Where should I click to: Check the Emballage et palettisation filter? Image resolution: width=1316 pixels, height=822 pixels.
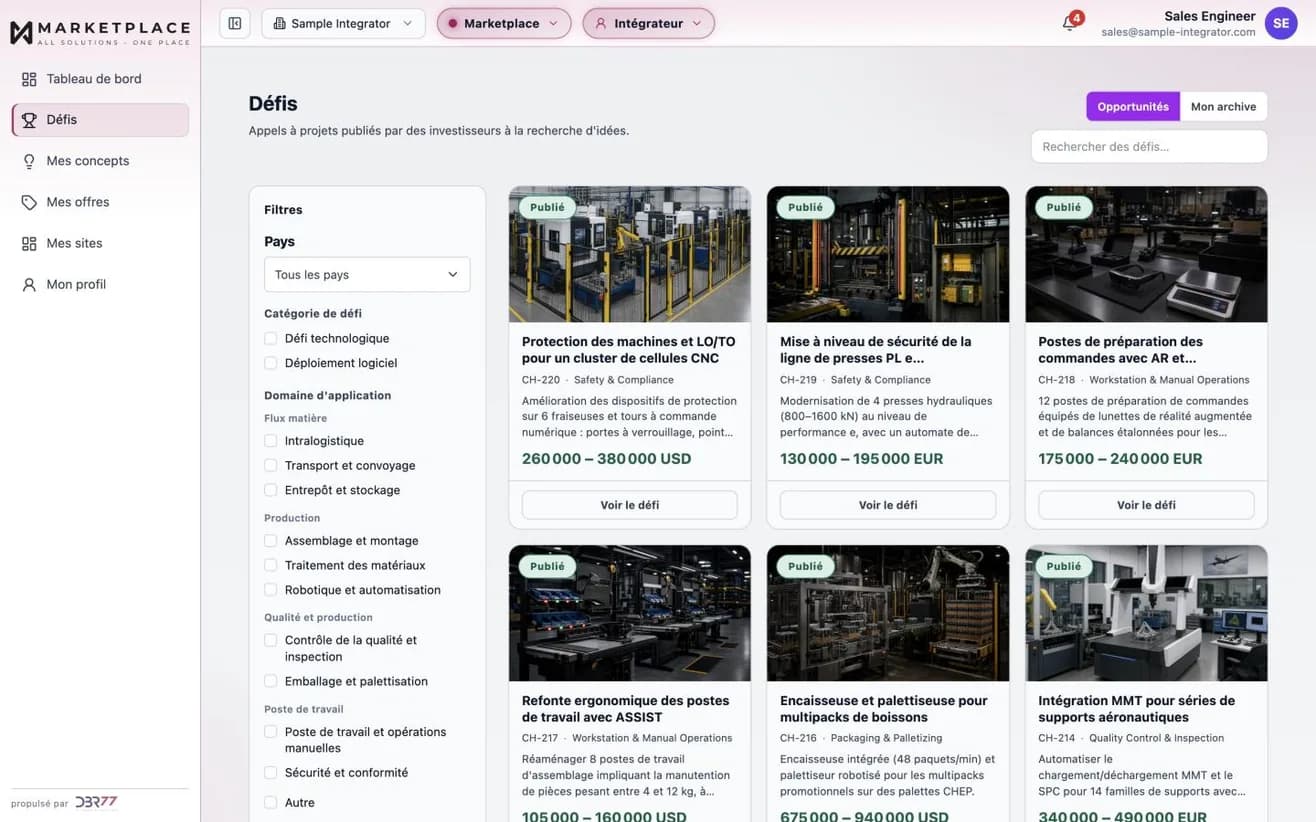tap(270, 682)
